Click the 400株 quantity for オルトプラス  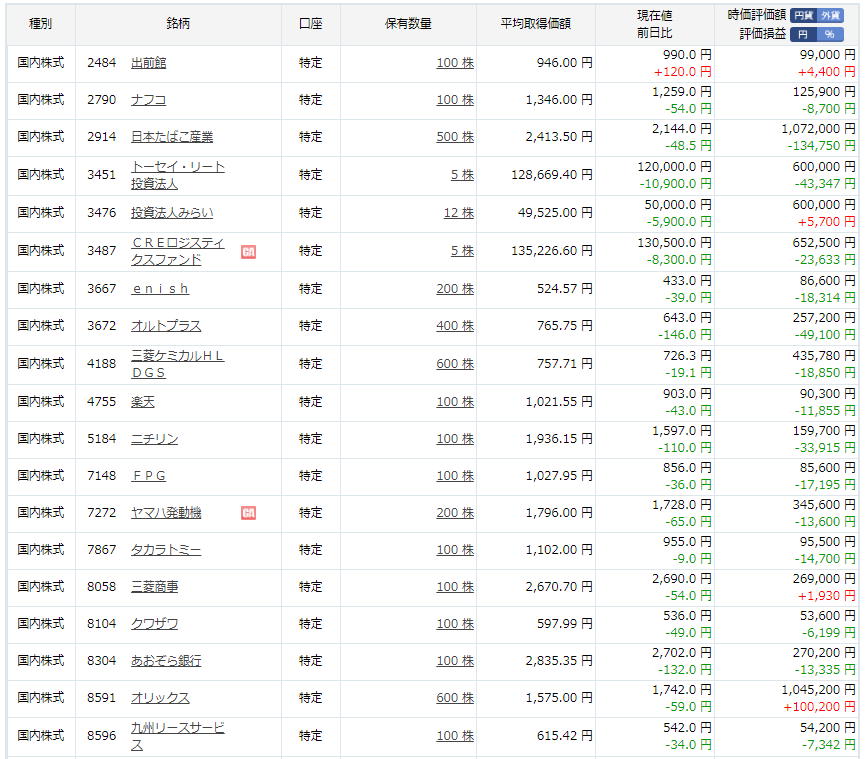pyautogui.click(x=455, y=326)
